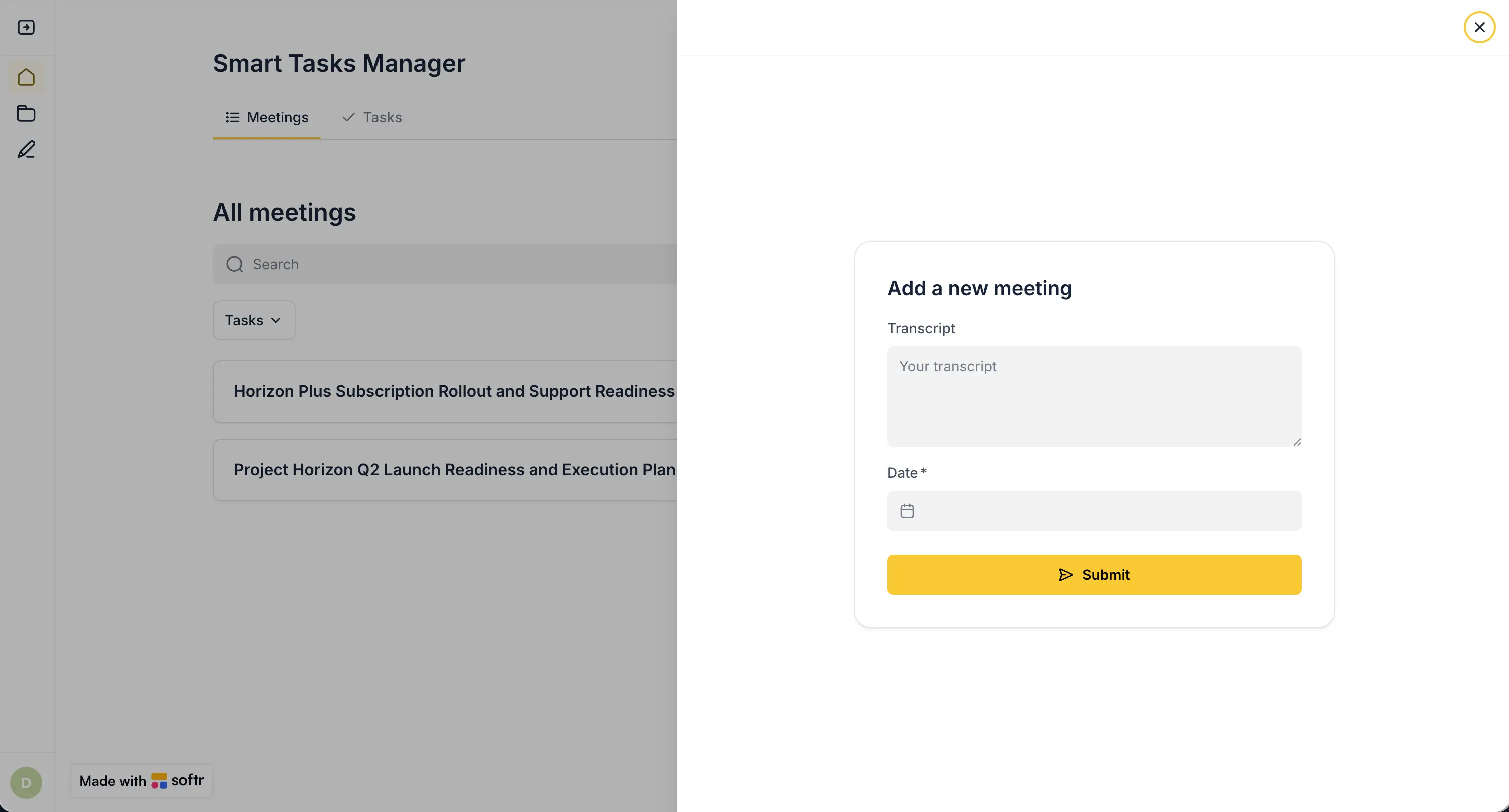
Task: Click the list icon beside Meetings
Action: point(232,117)
